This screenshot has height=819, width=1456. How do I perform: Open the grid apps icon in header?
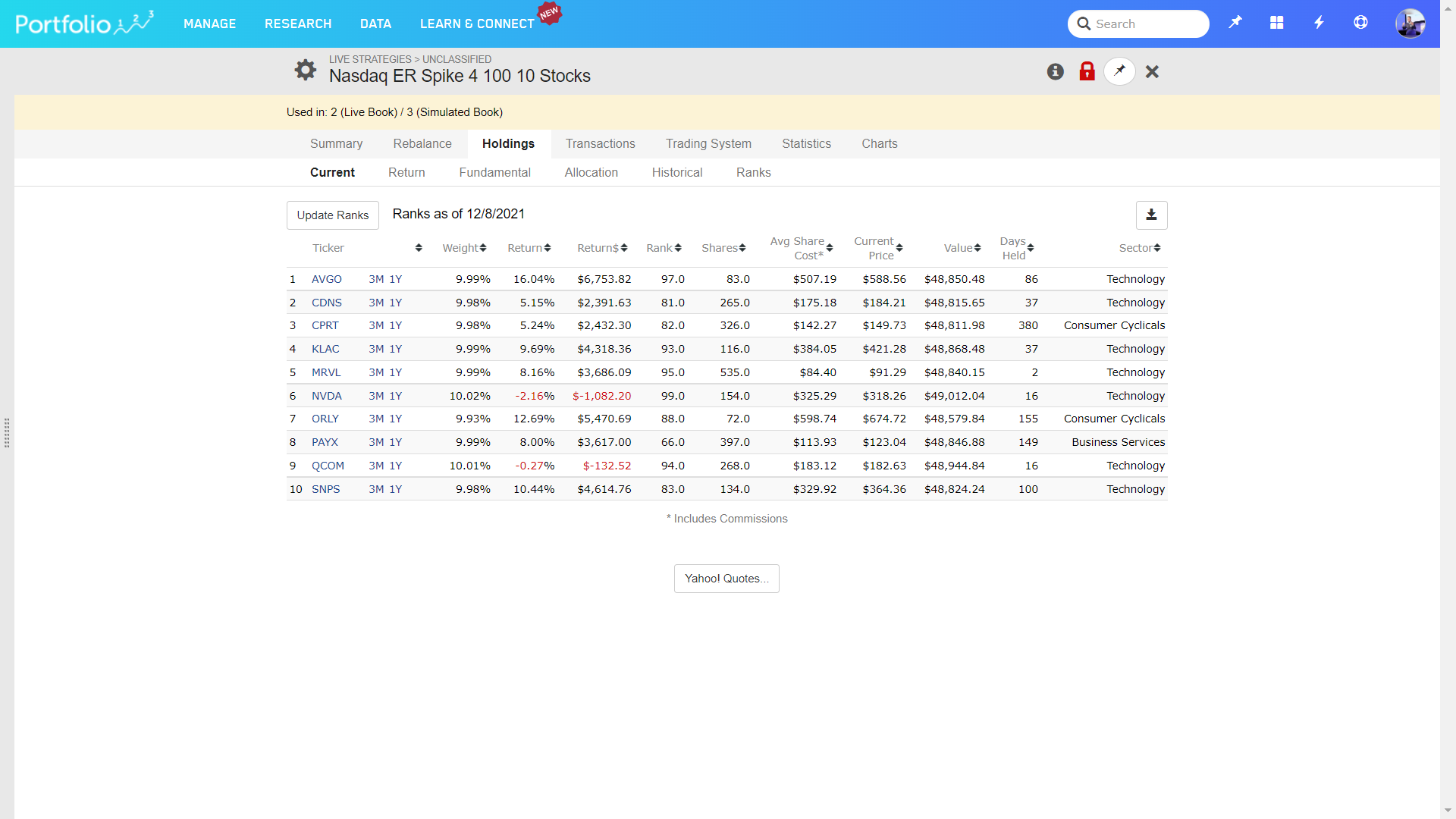(x=1277, y=23)
